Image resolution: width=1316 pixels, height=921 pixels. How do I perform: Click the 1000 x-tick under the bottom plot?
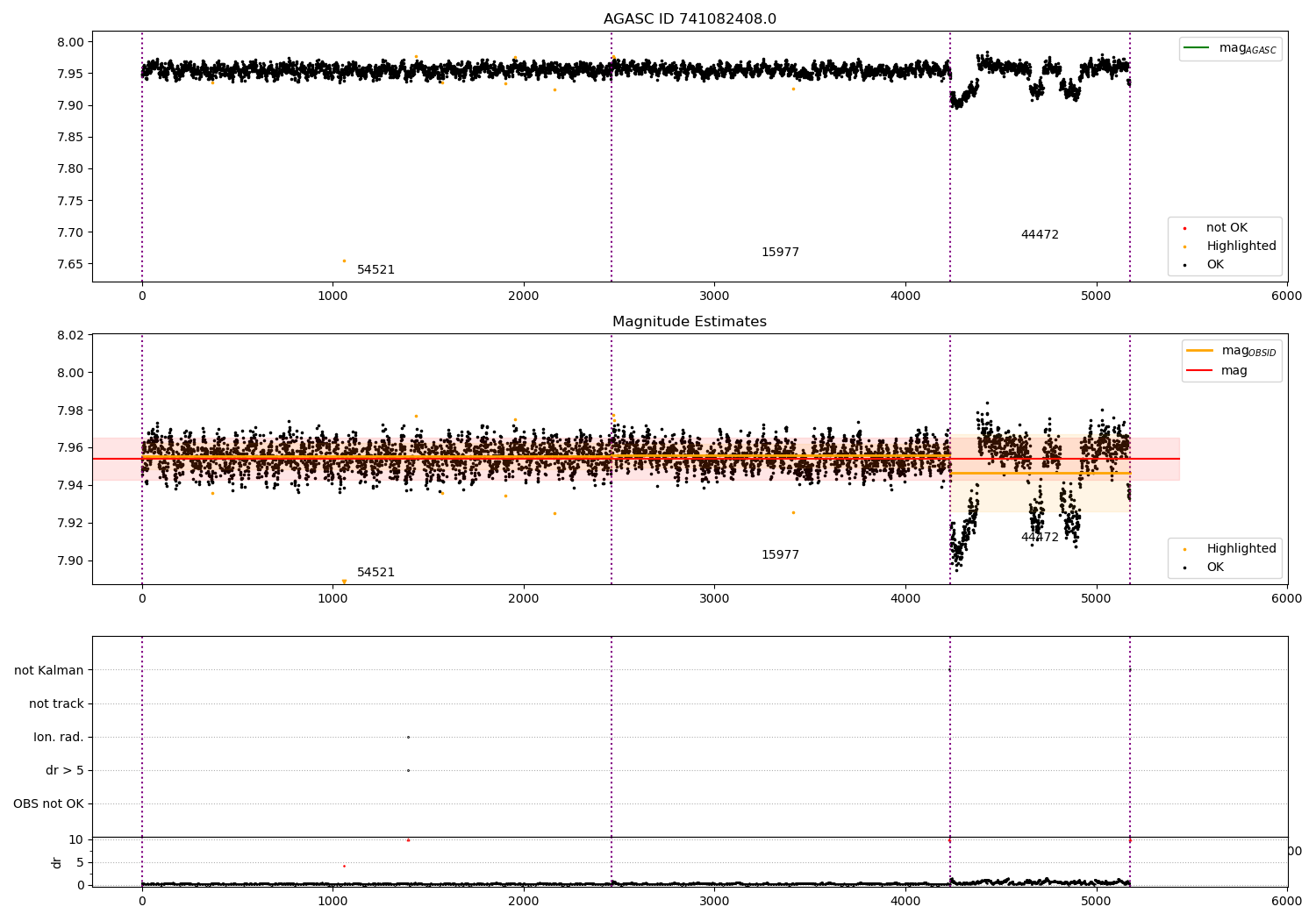click(x=333, y=901)
